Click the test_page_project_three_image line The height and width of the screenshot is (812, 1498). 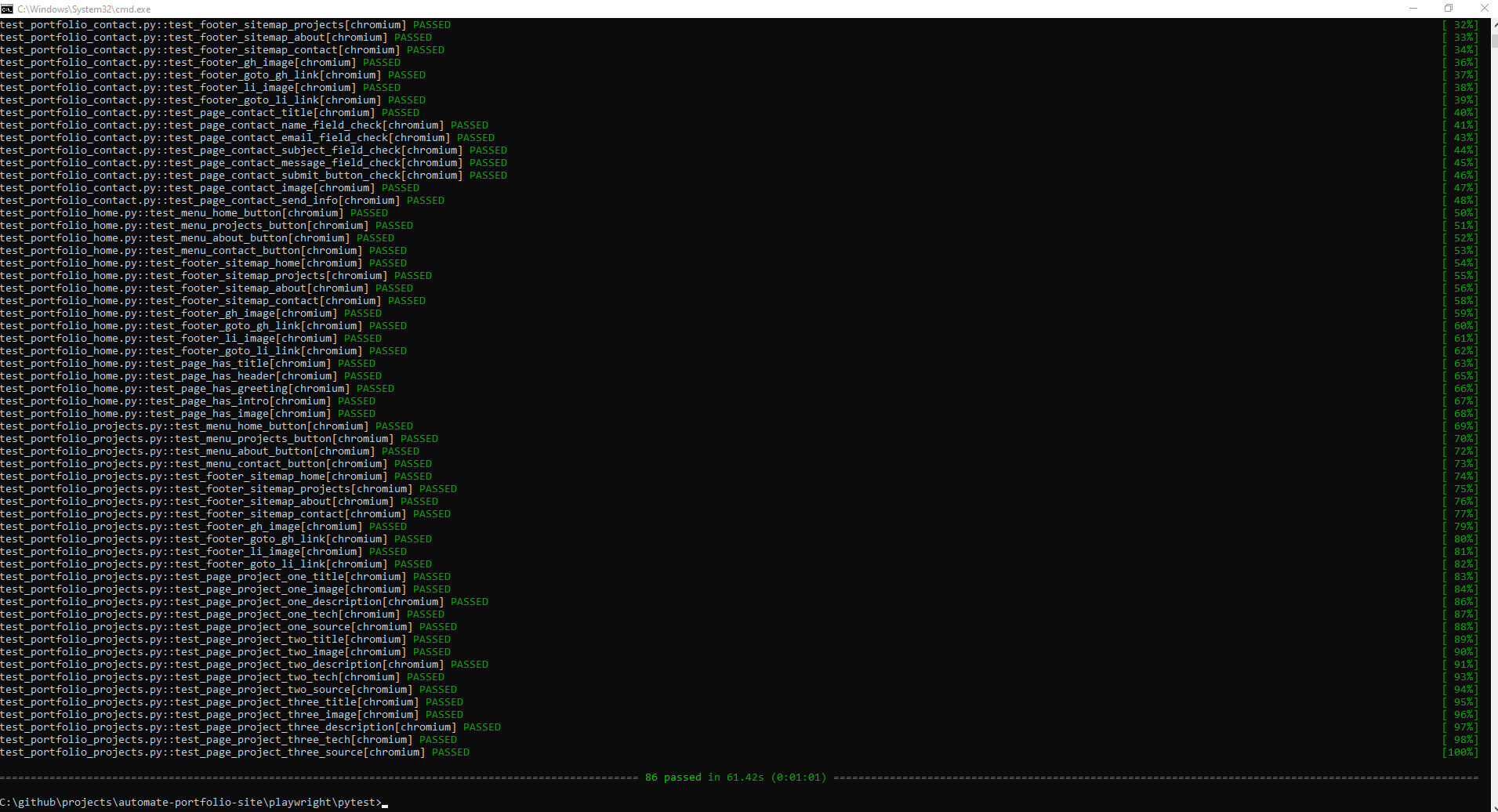(231, 715)
